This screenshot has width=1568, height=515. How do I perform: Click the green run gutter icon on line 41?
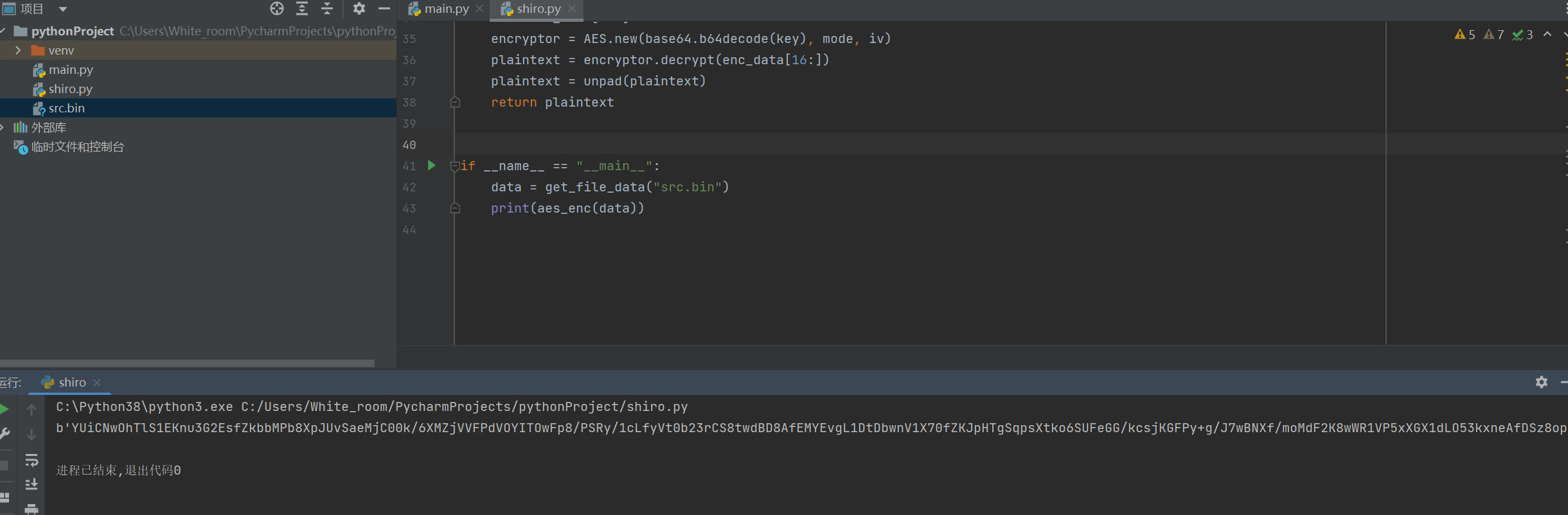point(432,166)
